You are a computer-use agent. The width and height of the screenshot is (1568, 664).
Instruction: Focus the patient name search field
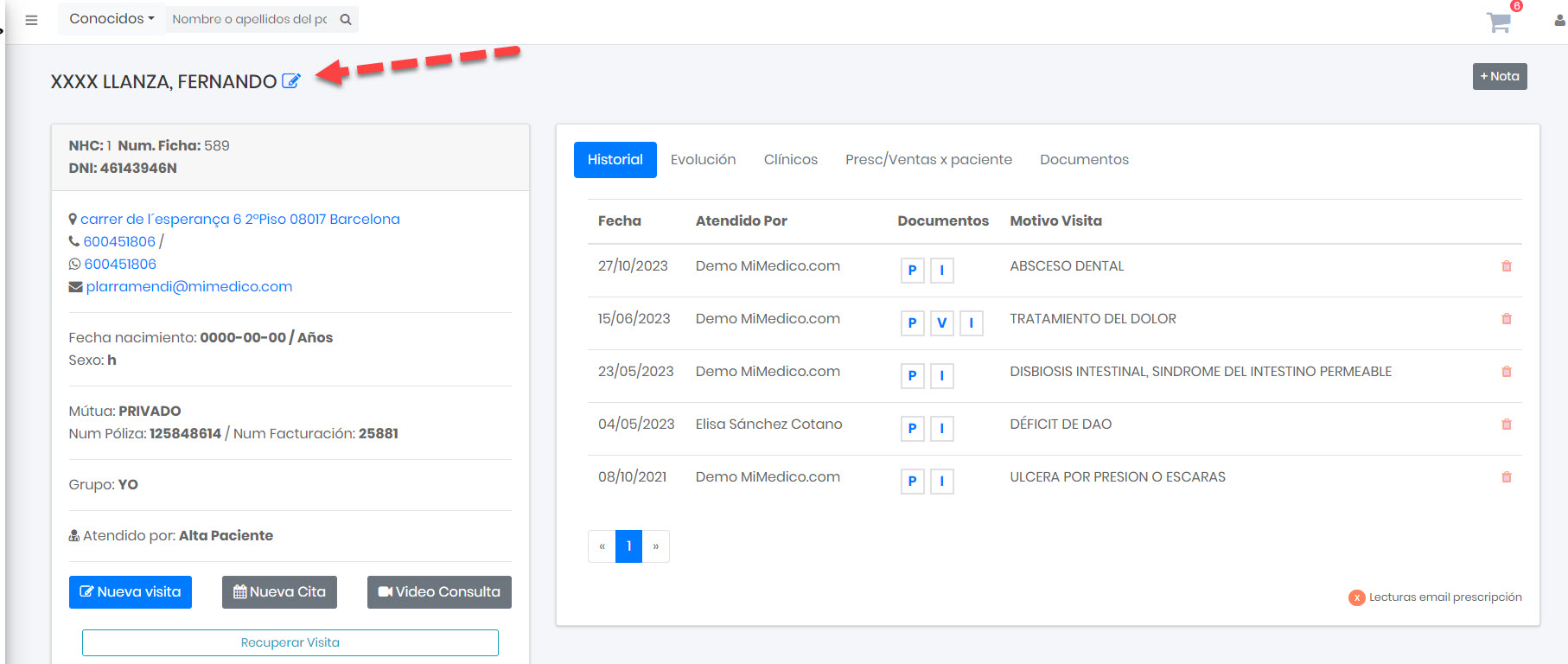[249, 19]
